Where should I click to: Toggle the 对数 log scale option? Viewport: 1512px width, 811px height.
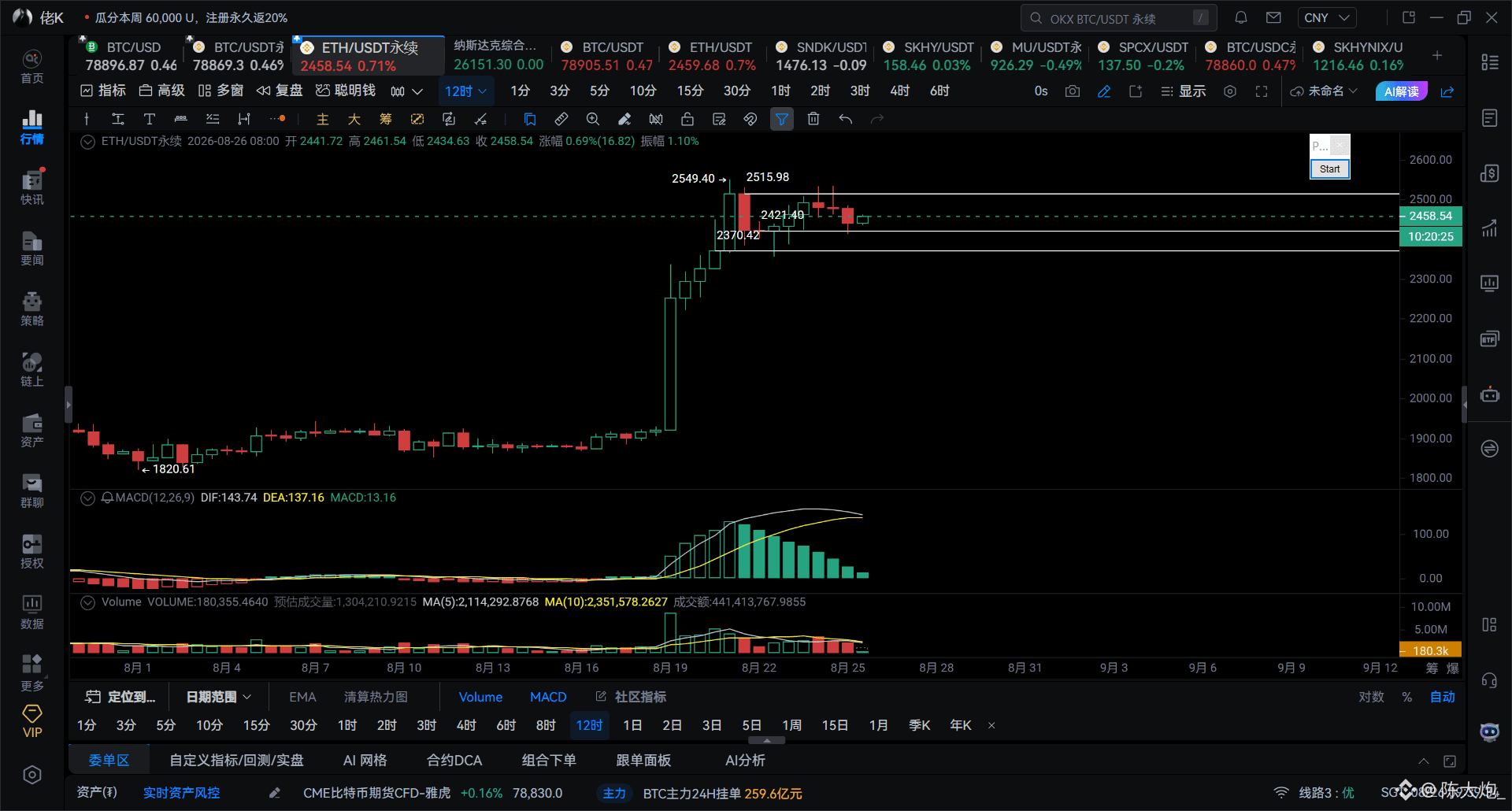1371,697
